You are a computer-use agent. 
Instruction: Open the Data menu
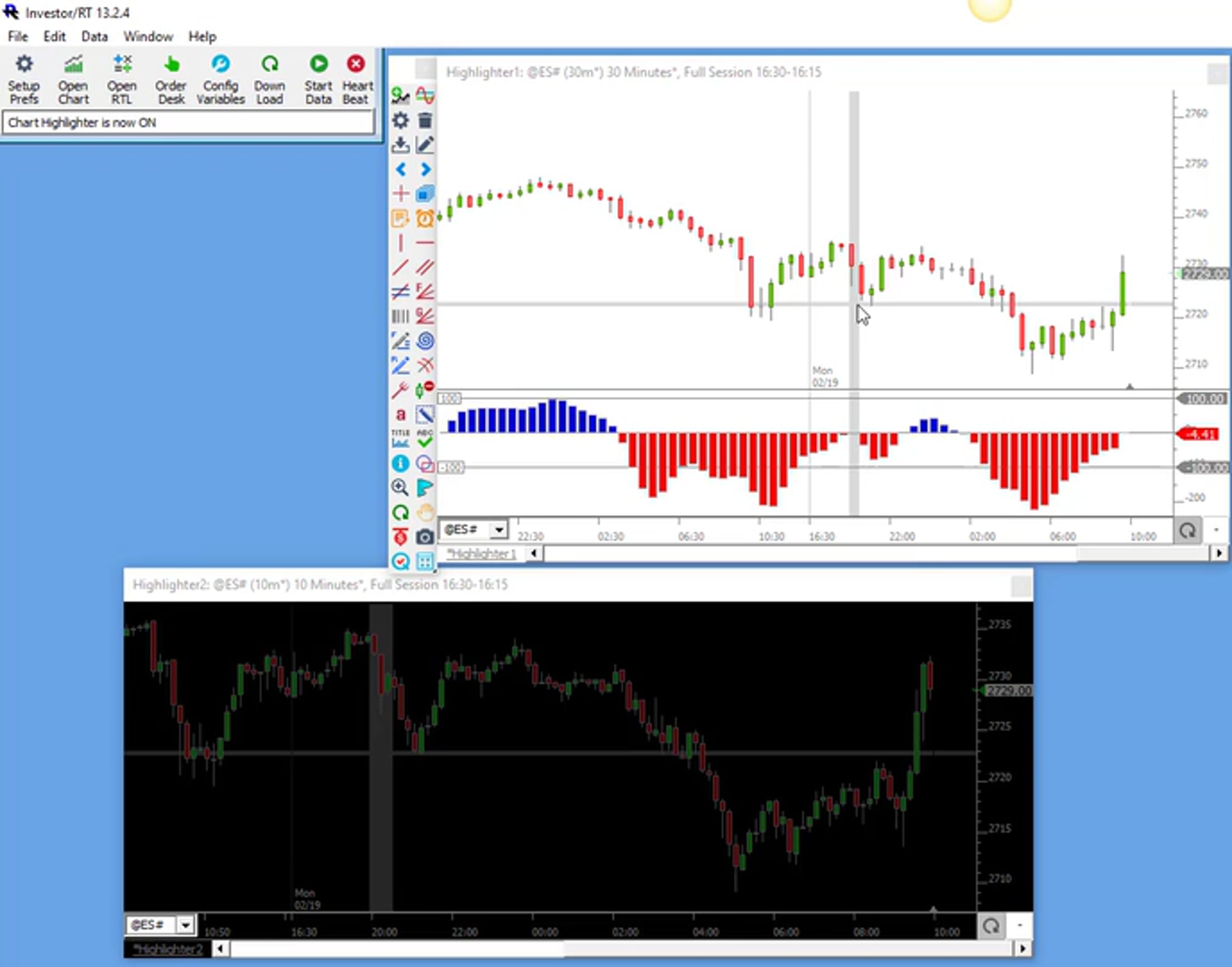tap(94, 36)
